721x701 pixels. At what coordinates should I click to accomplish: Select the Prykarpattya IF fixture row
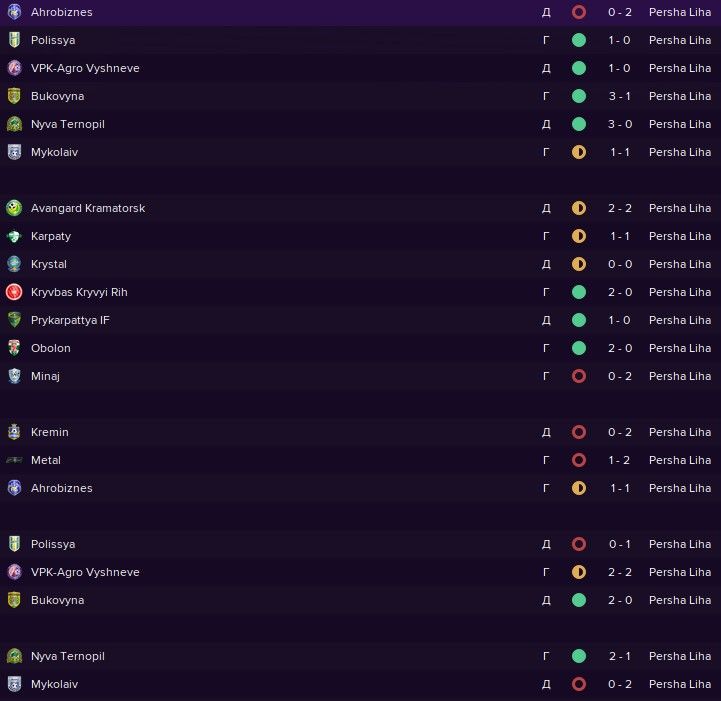[x=300, y=320]
